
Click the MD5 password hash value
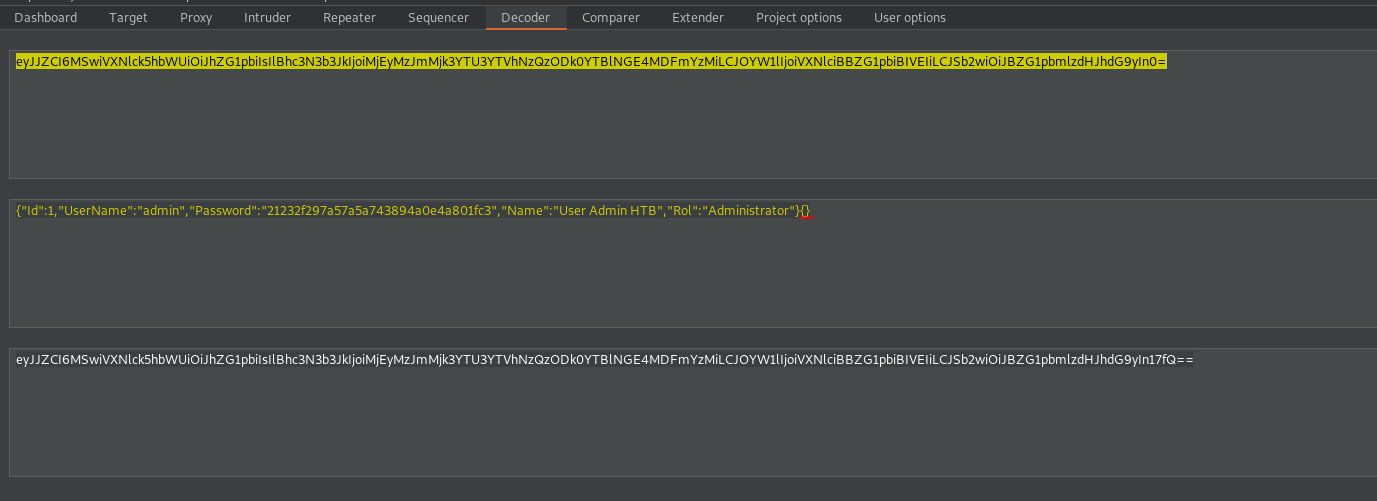pyautogui.click(x=381, y=211)
